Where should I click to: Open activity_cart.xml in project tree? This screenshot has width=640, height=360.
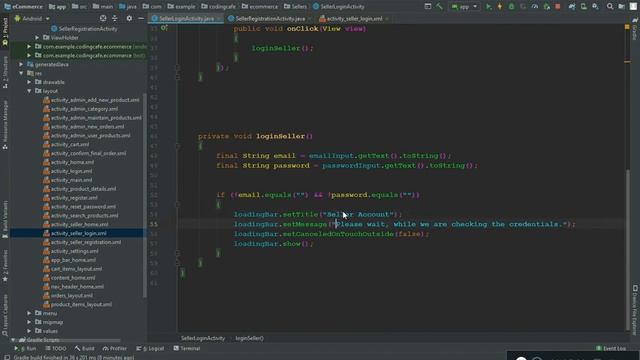[70, 144]
